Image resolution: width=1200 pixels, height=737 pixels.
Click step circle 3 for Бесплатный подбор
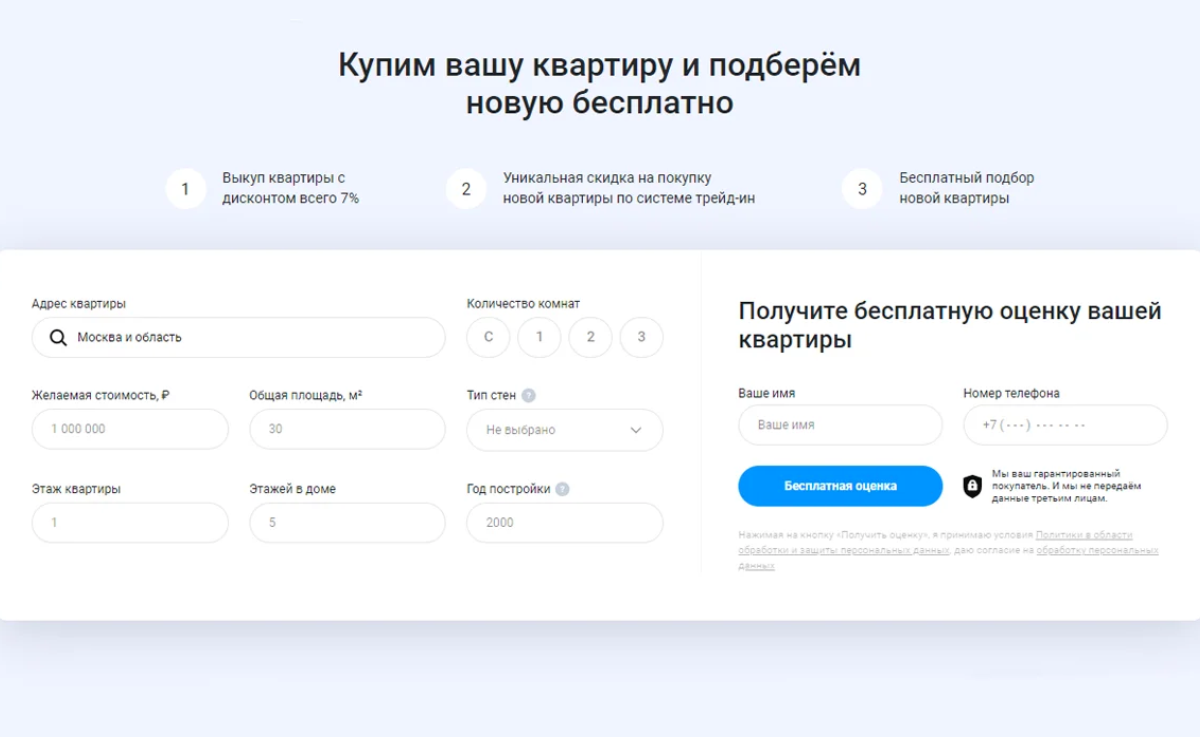(861, 188)
